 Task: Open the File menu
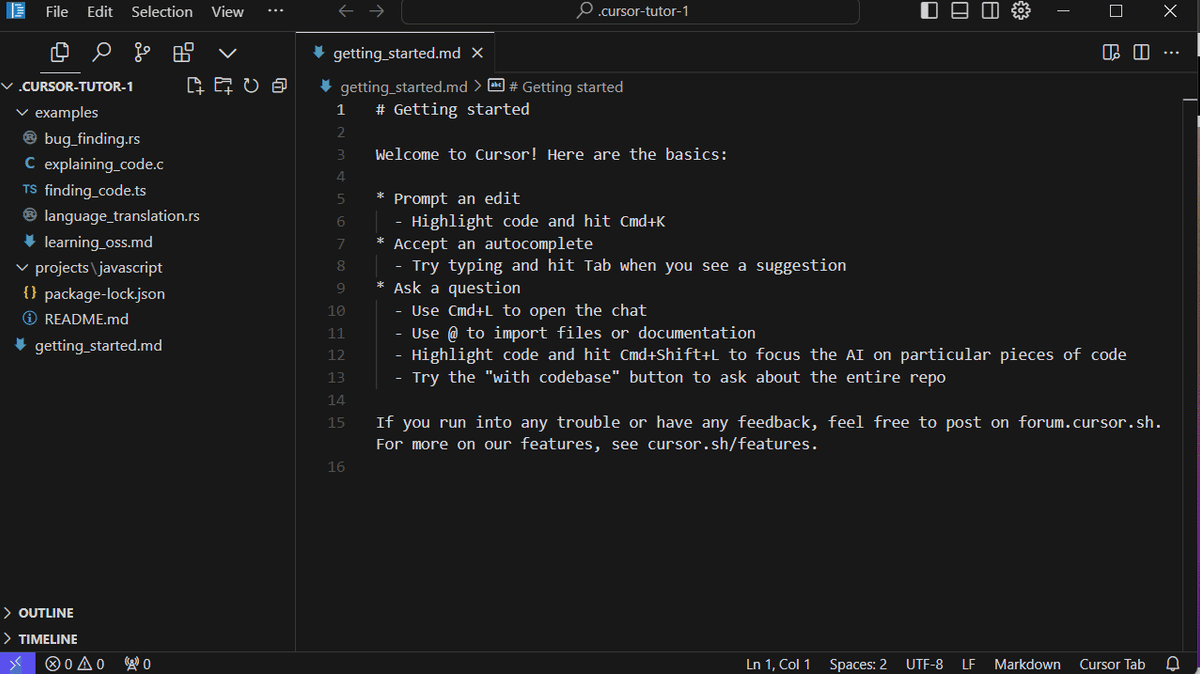tap(56, 11)
